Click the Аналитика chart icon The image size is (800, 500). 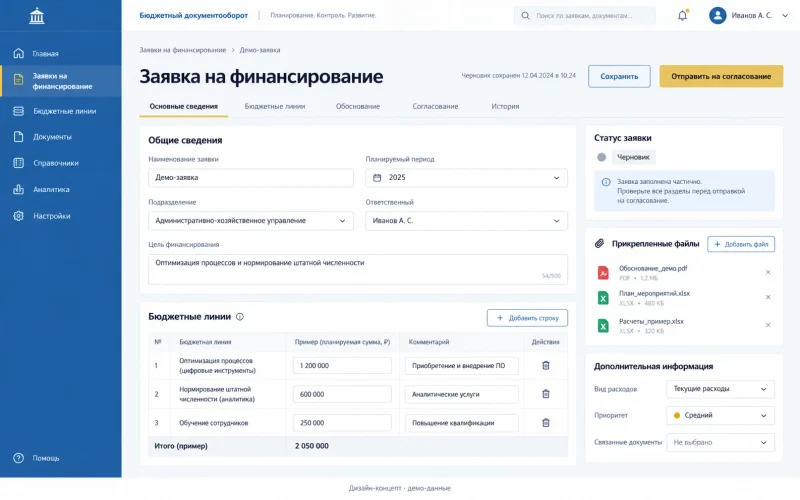(x=18, y=189)
